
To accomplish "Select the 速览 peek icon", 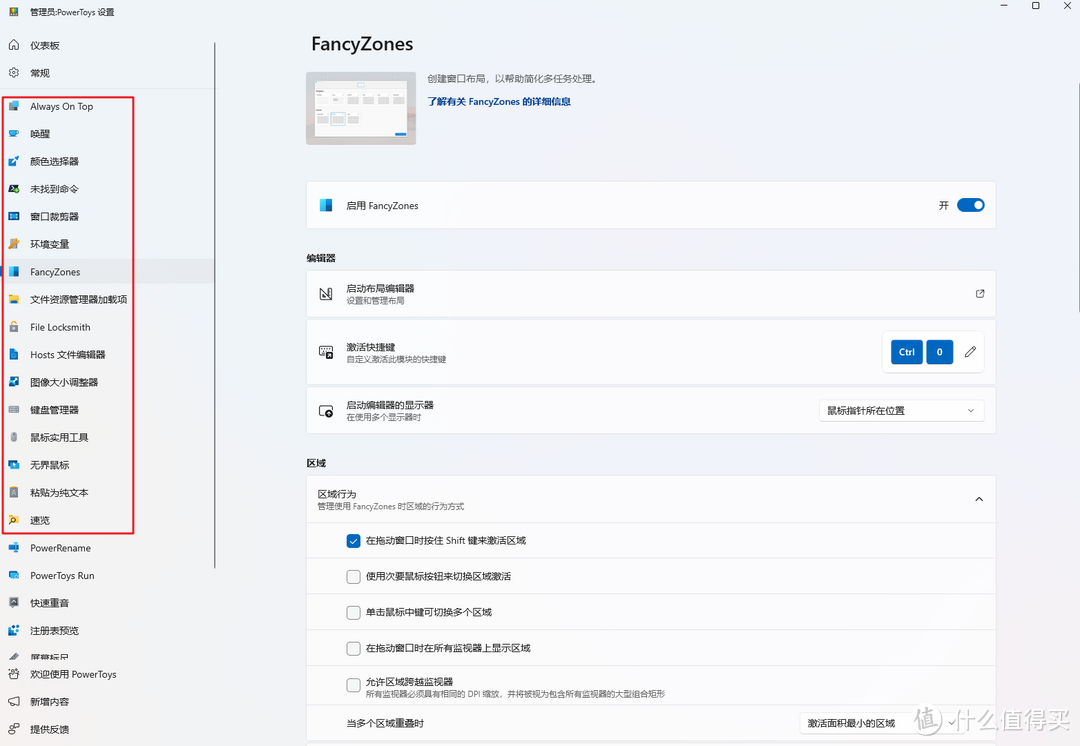I will (14, 520).
